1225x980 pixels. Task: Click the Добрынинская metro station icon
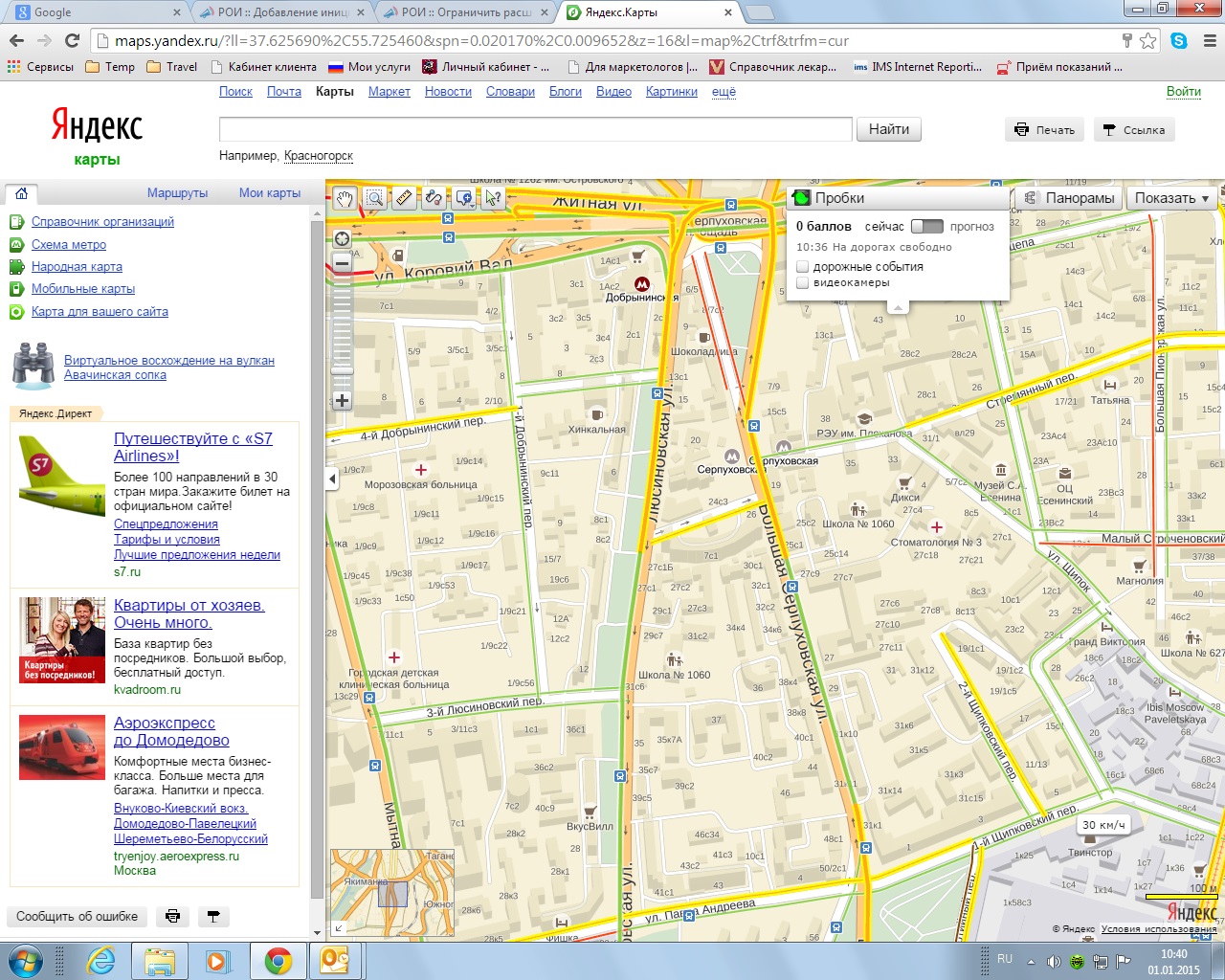pyautogui.click(x=642, y=284)
